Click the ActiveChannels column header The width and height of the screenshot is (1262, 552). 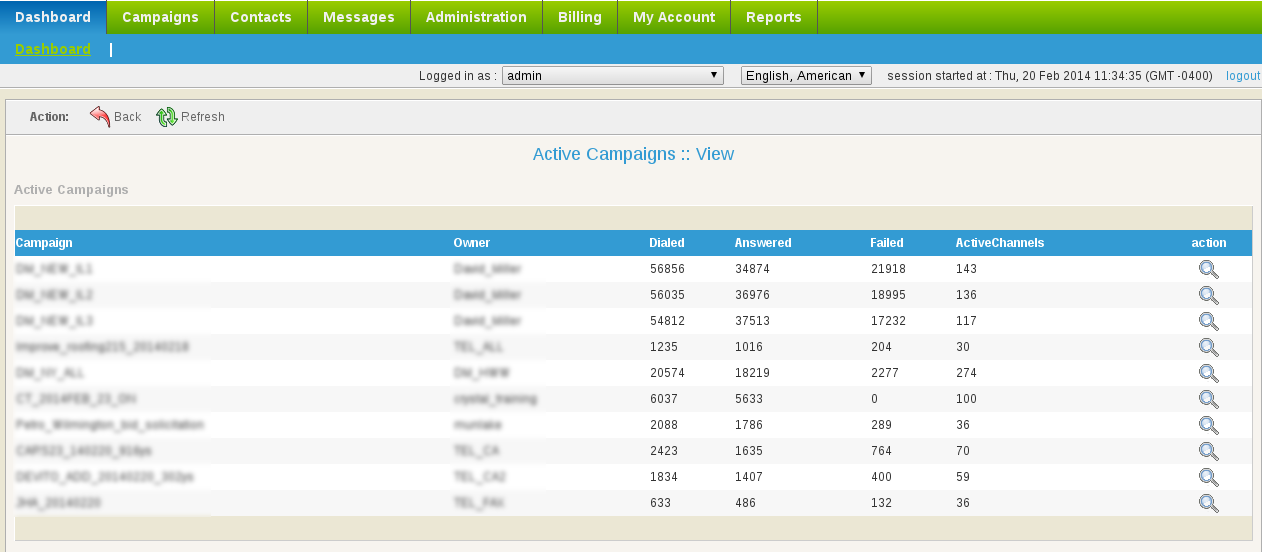coord(999,243)
